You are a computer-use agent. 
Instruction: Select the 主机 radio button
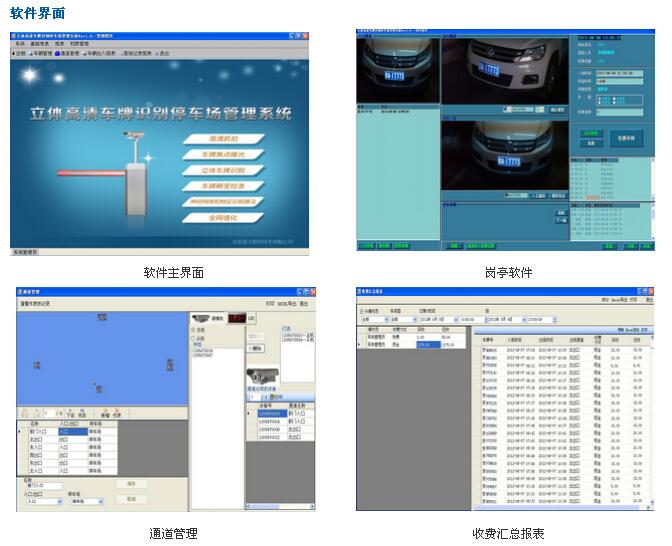(194, 329)
